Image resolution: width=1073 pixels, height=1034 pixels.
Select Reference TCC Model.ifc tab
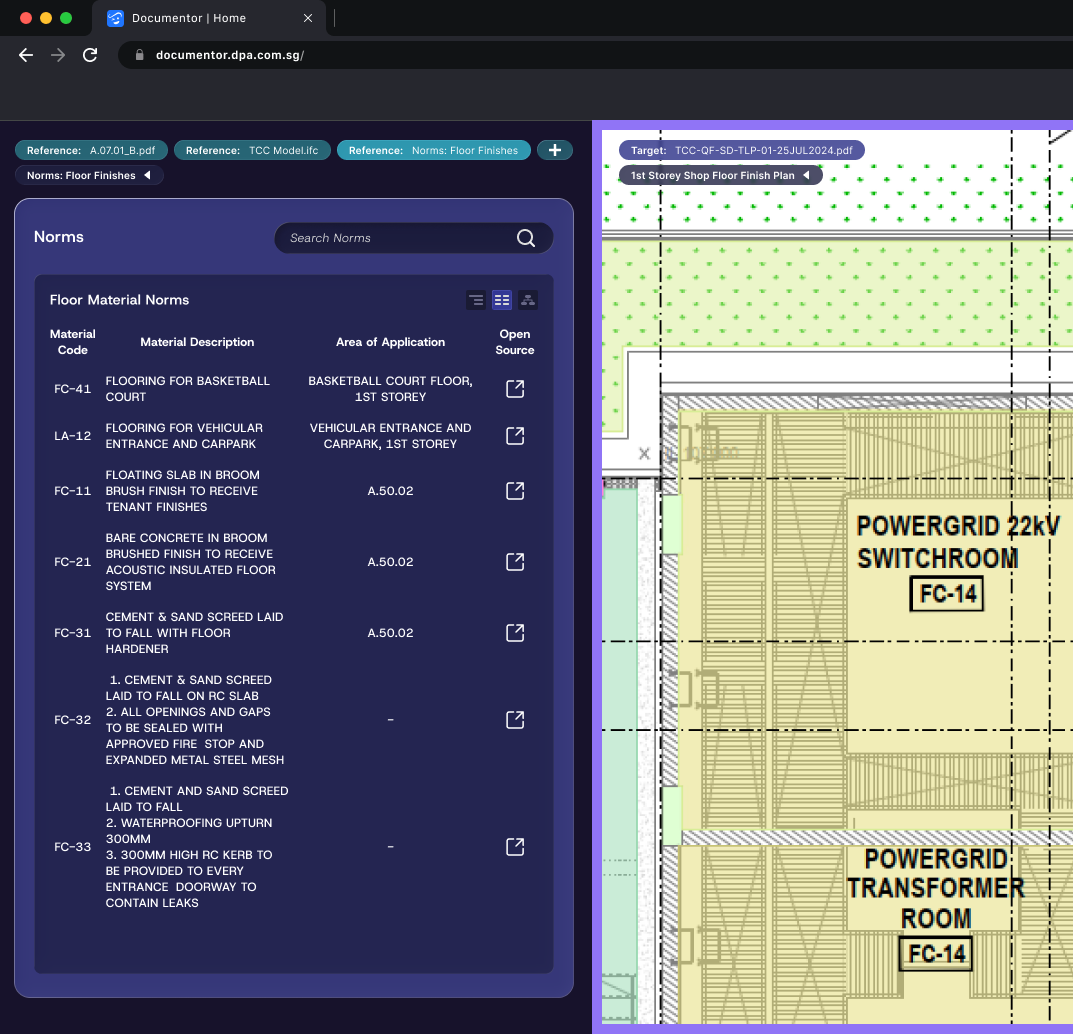coord(252,150)
